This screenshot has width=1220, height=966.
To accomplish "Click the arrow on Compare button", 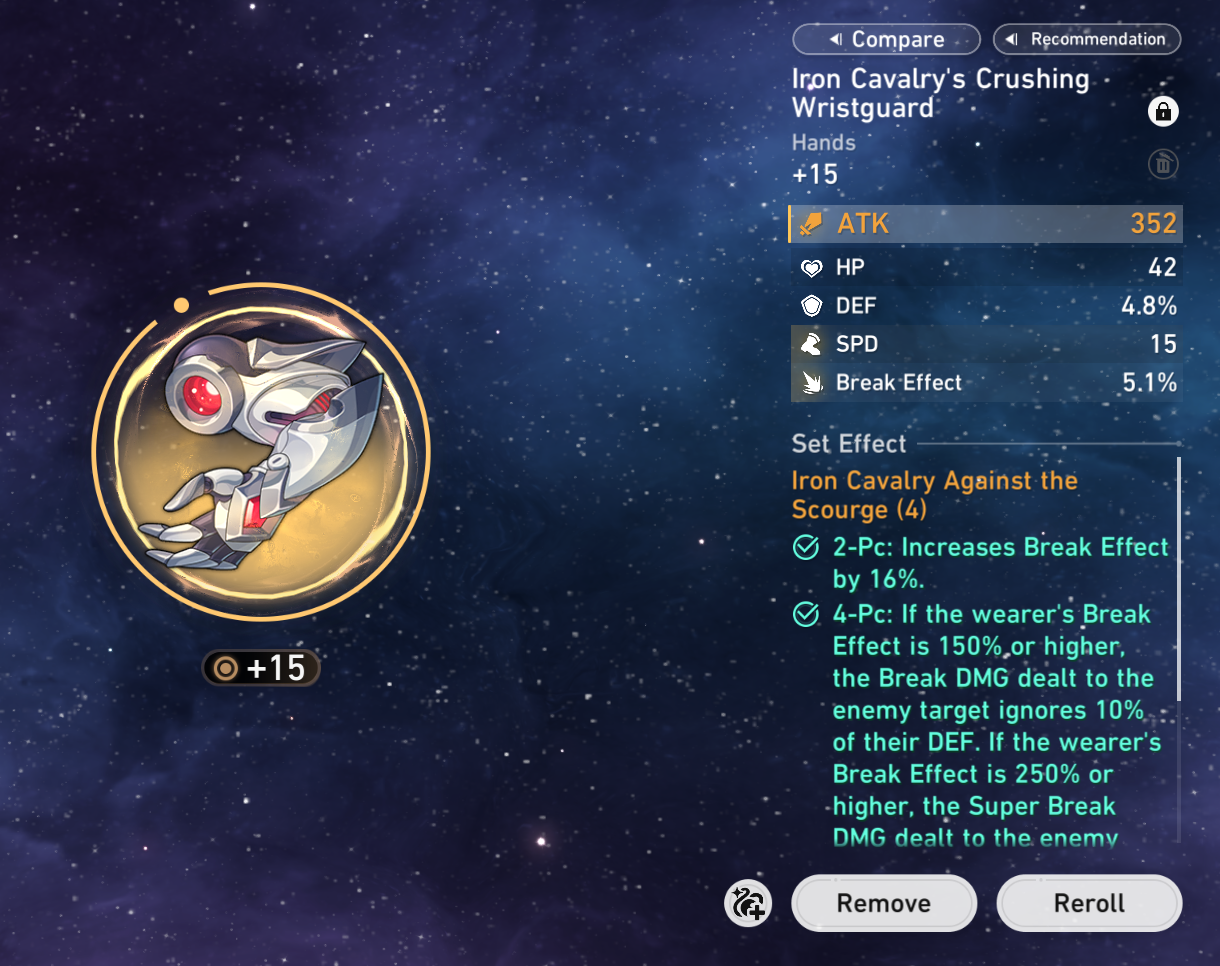I will [835, 40].
